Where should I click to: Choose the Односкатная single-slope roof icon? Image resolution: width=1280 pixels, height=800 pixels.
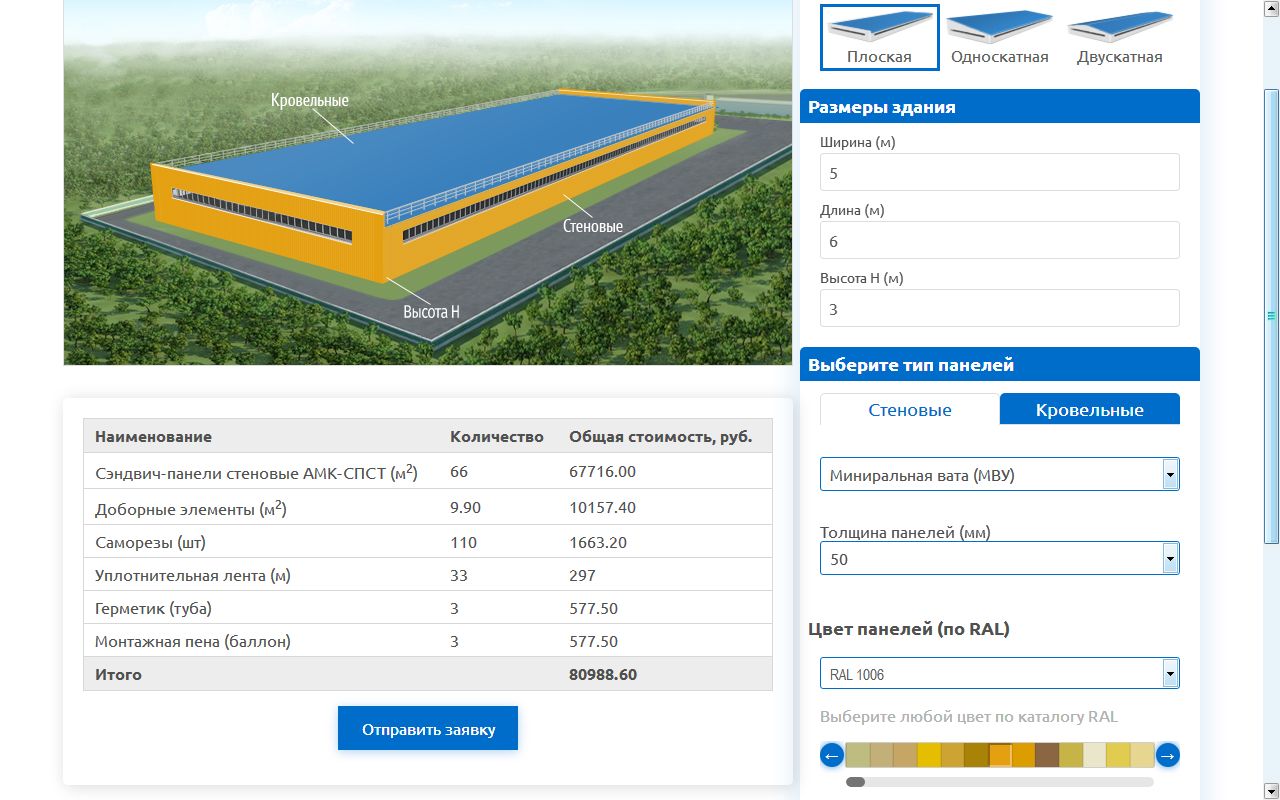click(x=999, y=37)
